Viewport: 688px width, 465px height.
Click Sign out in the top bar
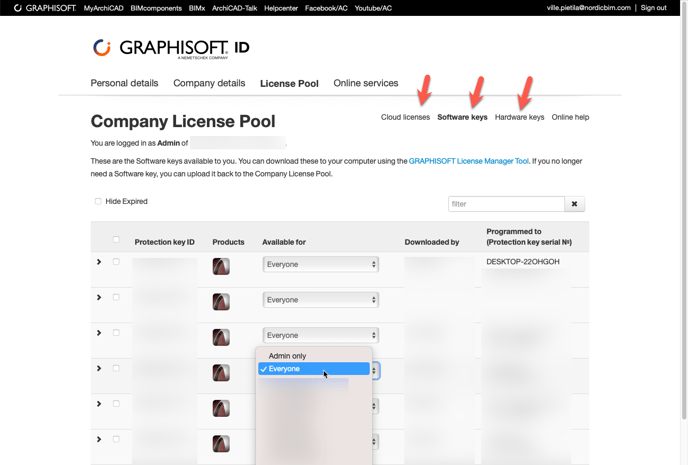[653, 8]
